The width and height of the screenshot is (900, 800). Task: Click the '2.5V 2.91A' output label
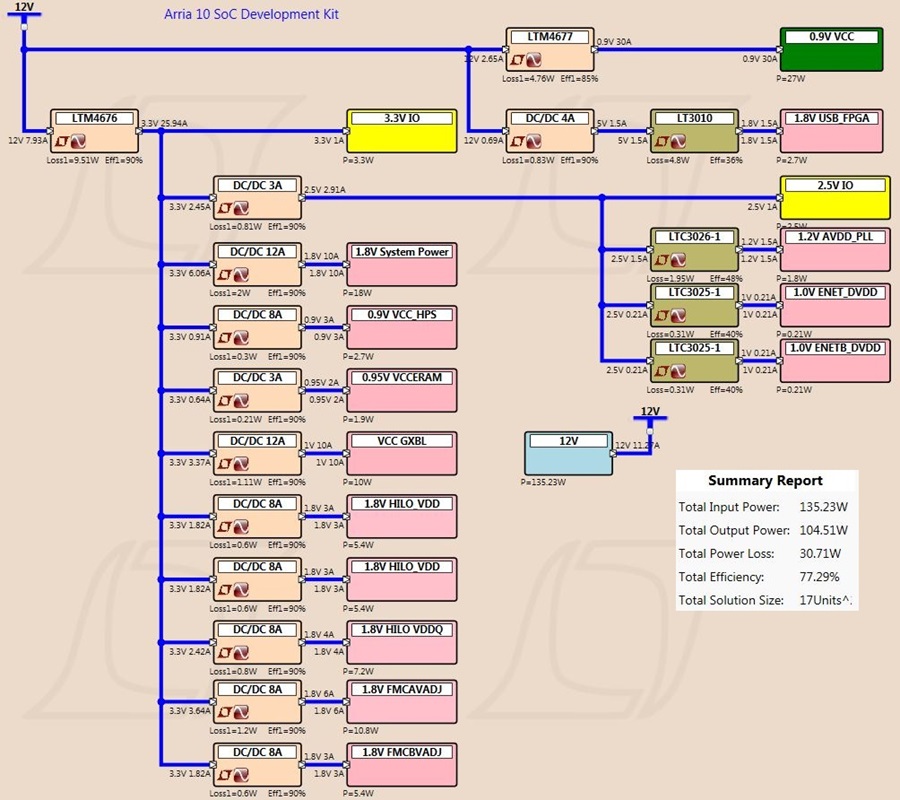point(325,190)
